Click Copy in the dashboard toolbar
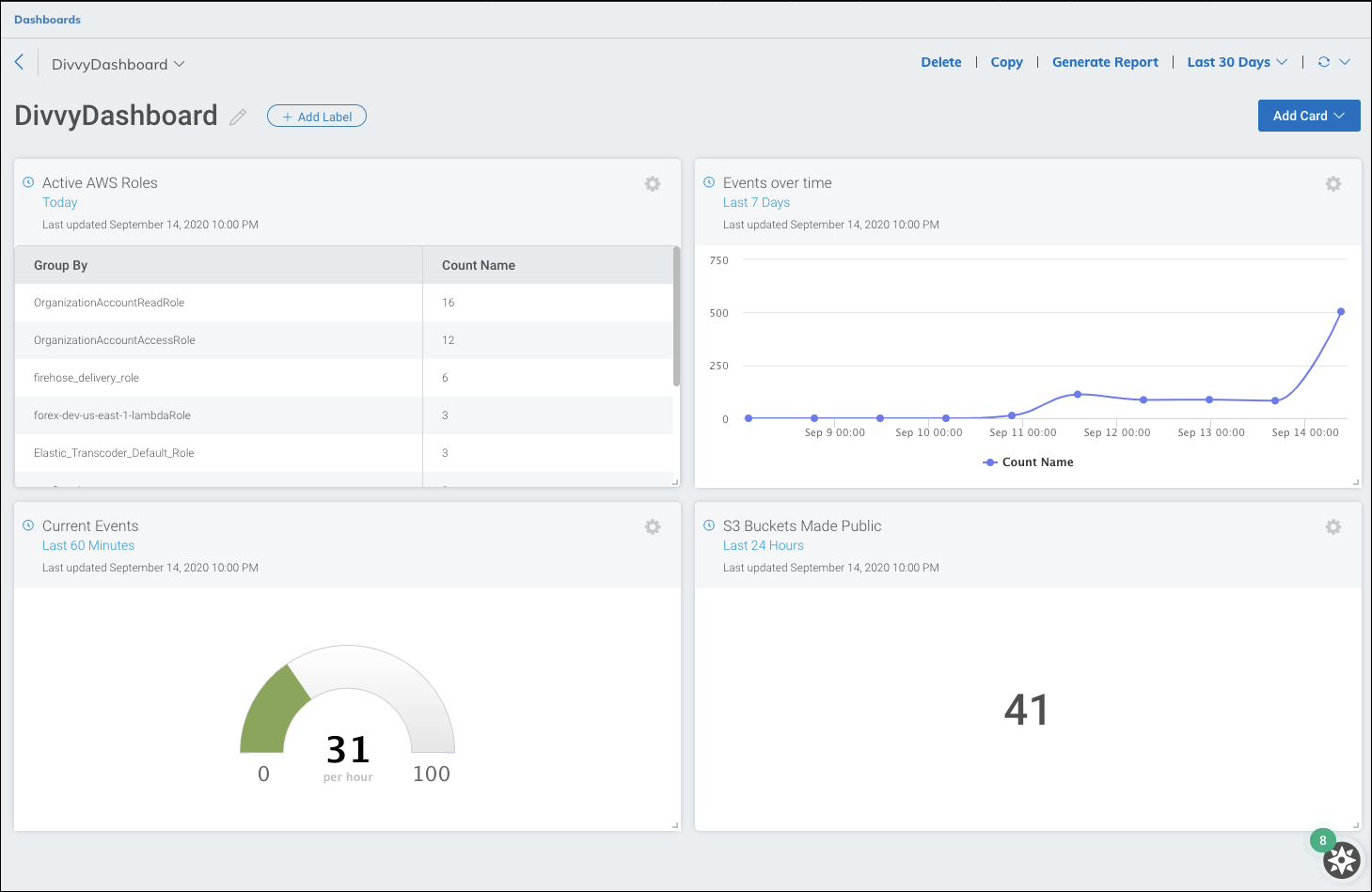This screenshot has width=1372, height=892. [x=1006, y=62]
